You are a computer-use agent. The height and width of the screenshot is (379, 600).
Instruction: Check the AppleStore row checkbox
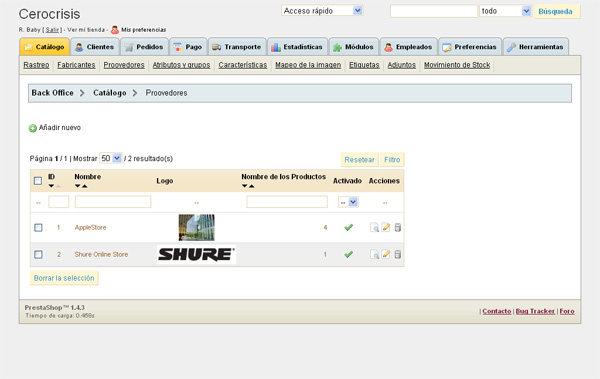pyautogui.click(x=38, y=228)
